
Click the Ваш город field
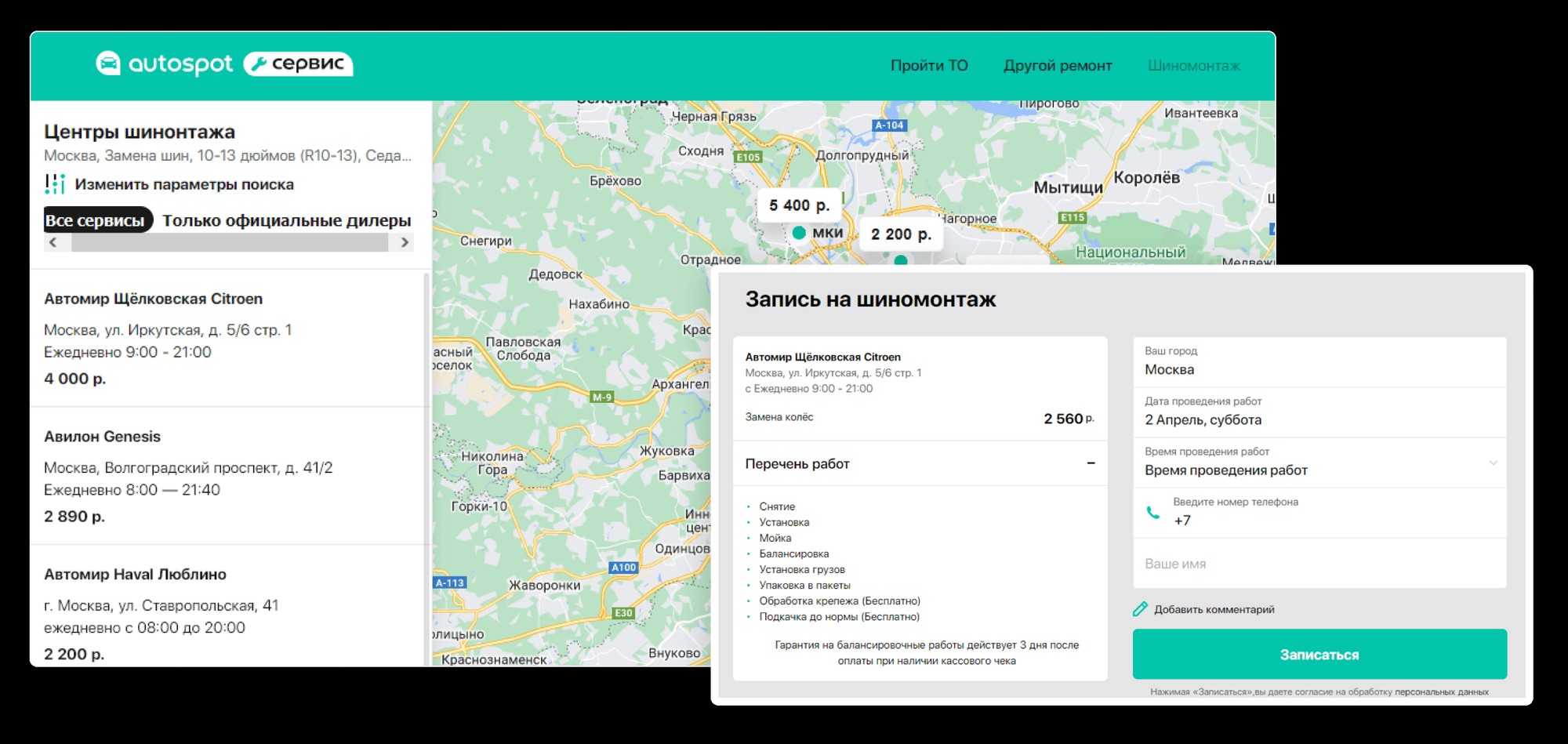point(1319,362)
